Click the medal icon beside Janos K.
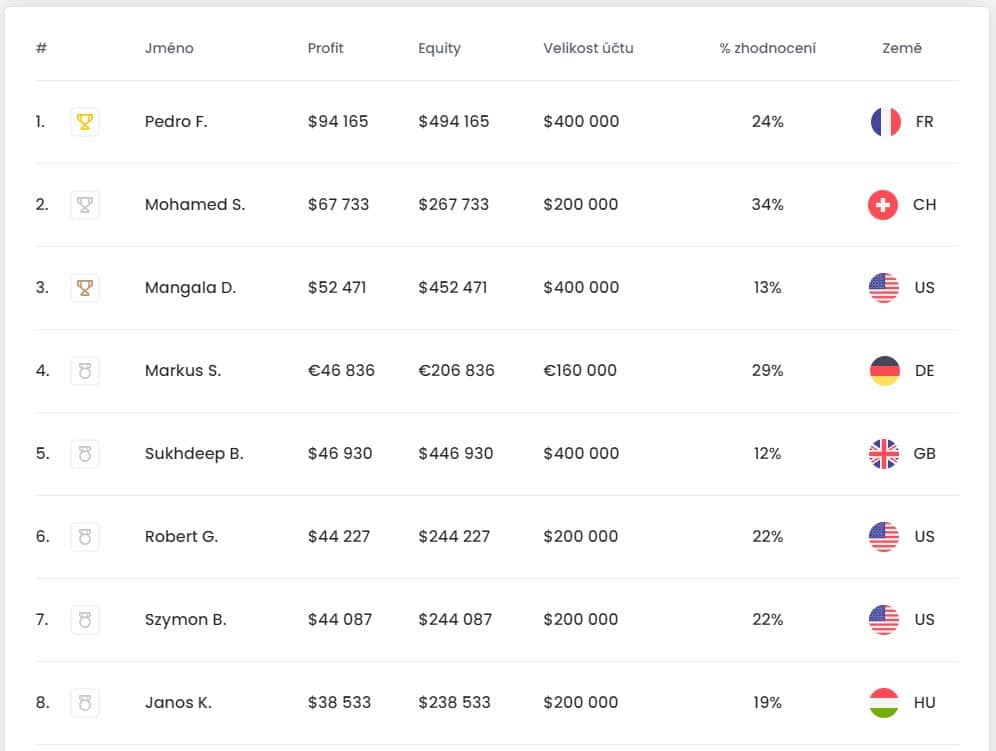 (84, 703)
